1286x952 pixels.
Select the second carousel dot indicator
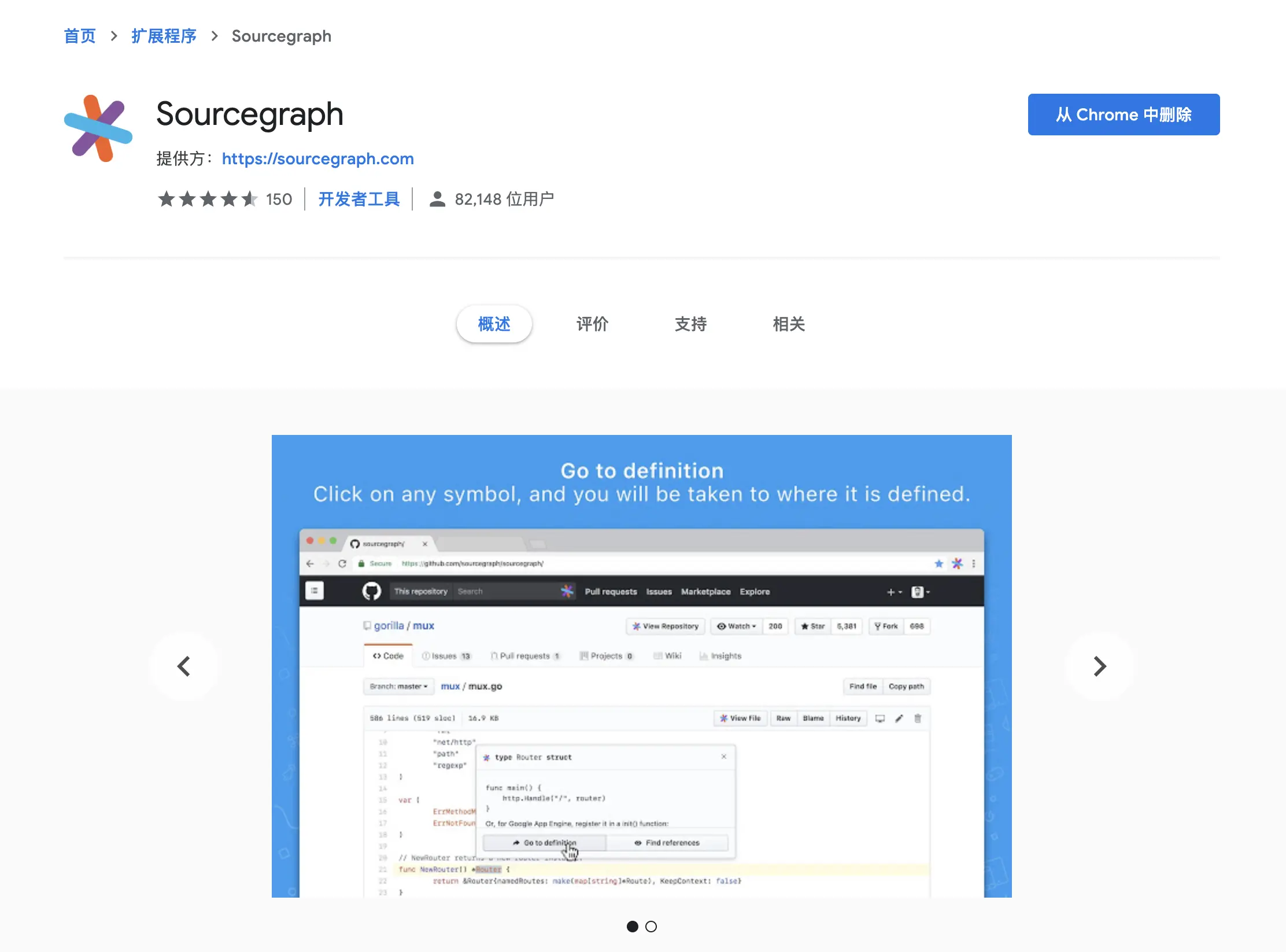[651, 926]
